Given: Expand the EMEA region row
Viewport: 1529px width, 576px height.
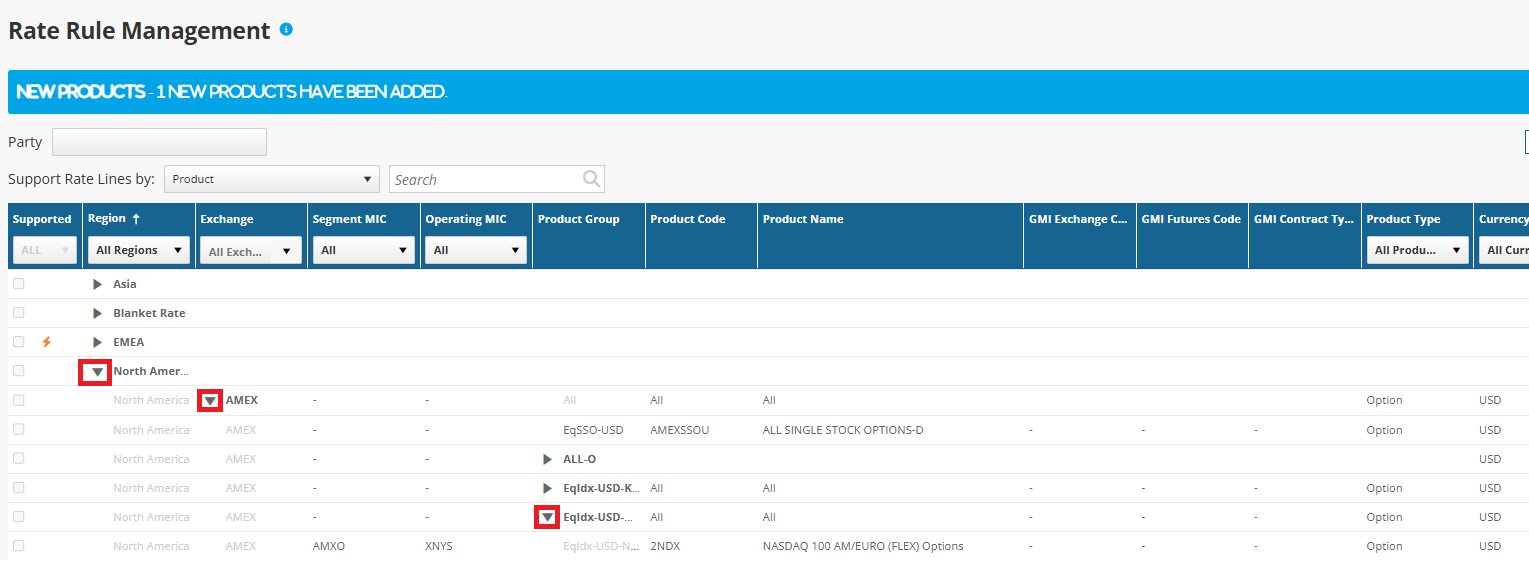Looking at the screenshot, I should point(97,342).
